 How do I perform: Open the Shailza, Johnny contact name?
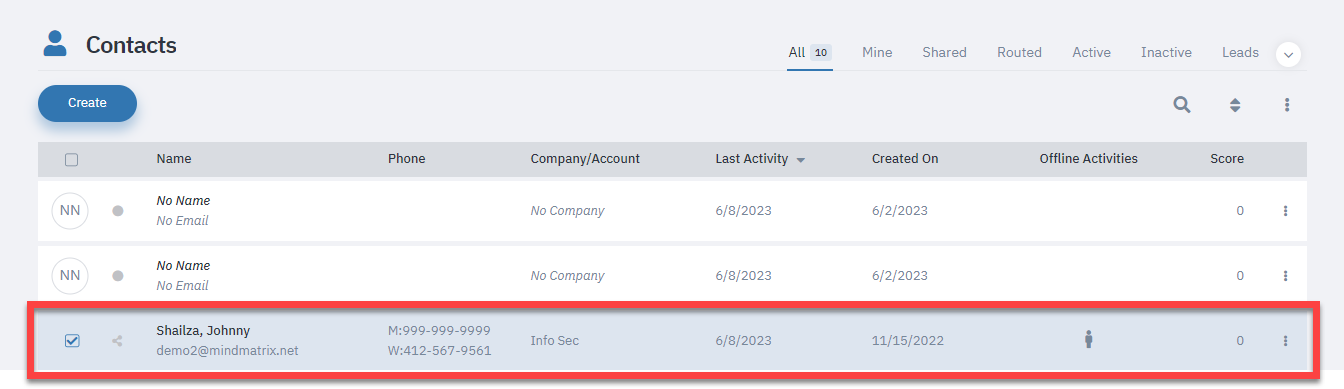pyautogui.click(x=203, y=330)
